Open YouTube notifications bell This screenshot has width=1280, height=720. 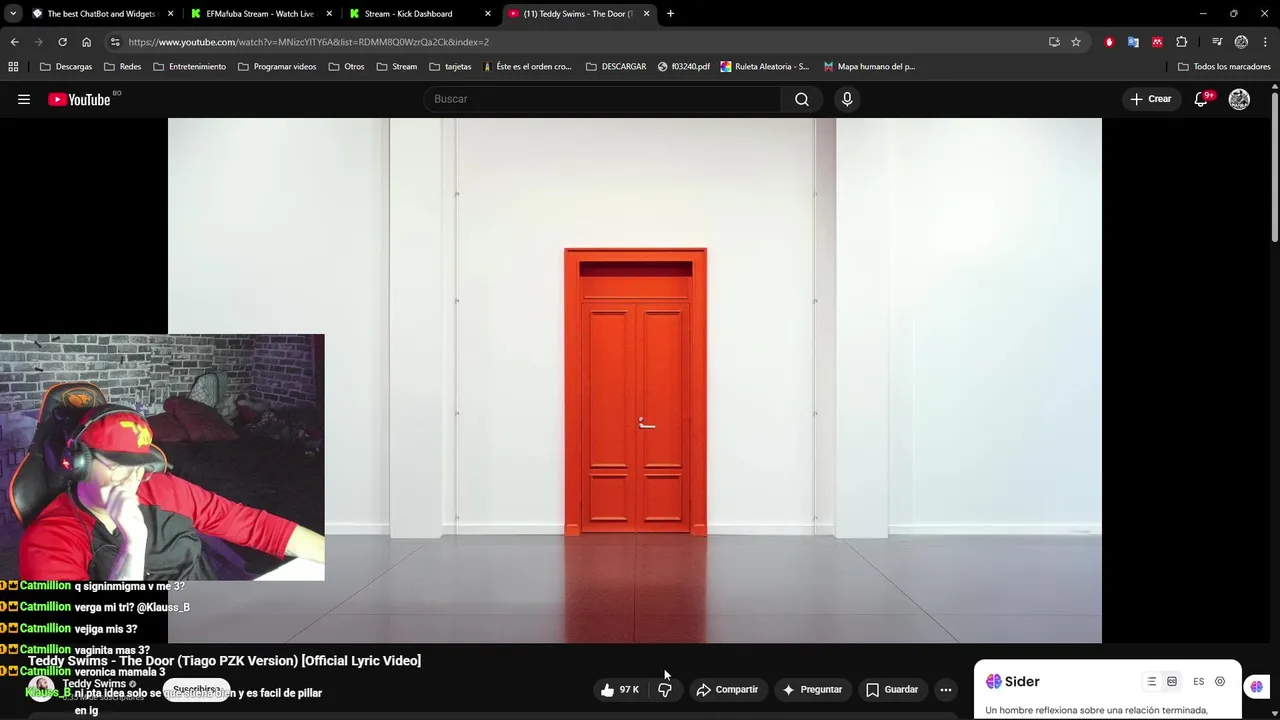coord(1202,99)
